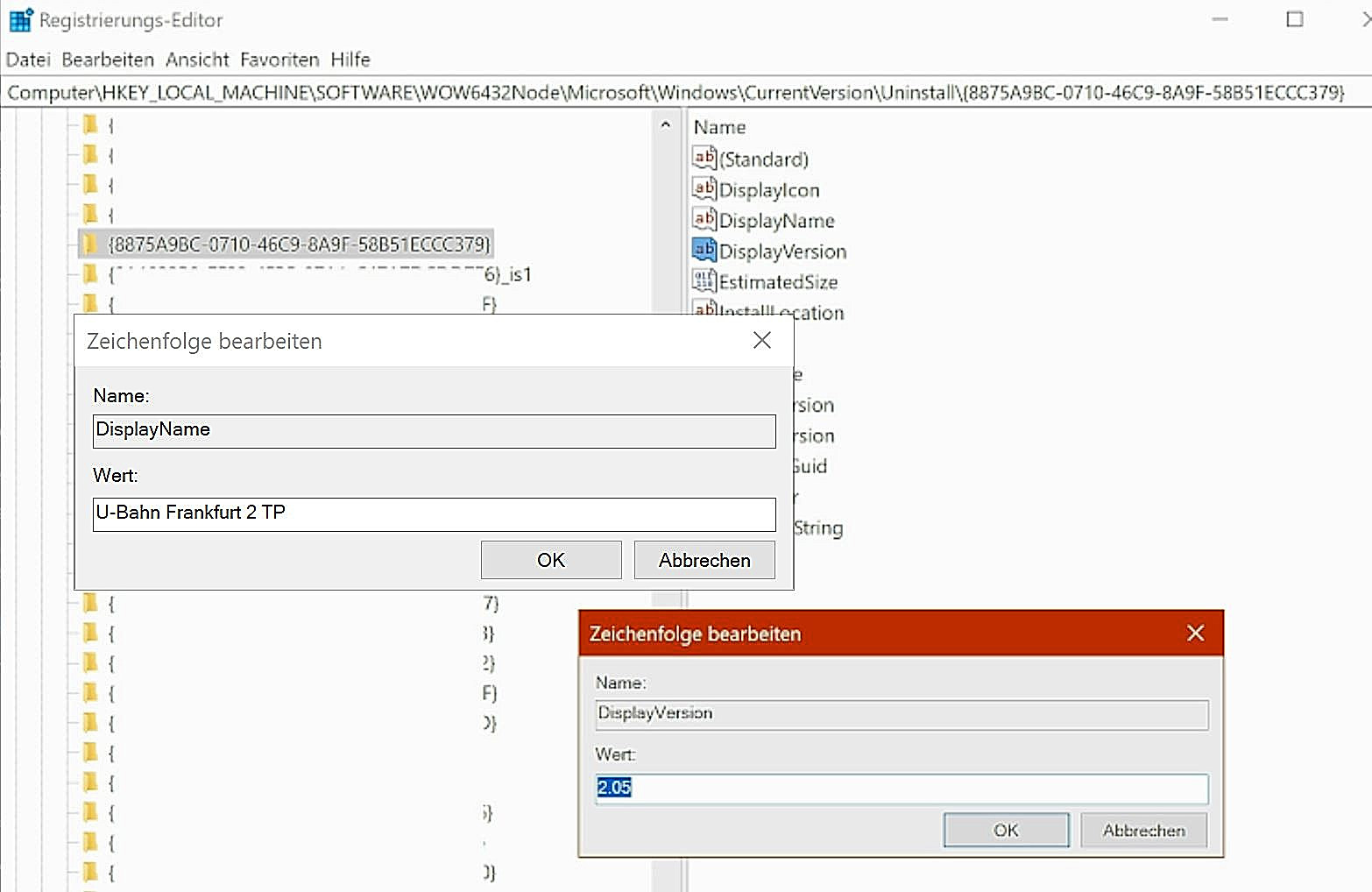Click the Wert field containing 2.05
Image resolution: width=1372 pixels, height=892 pixels.
(902, 788)
